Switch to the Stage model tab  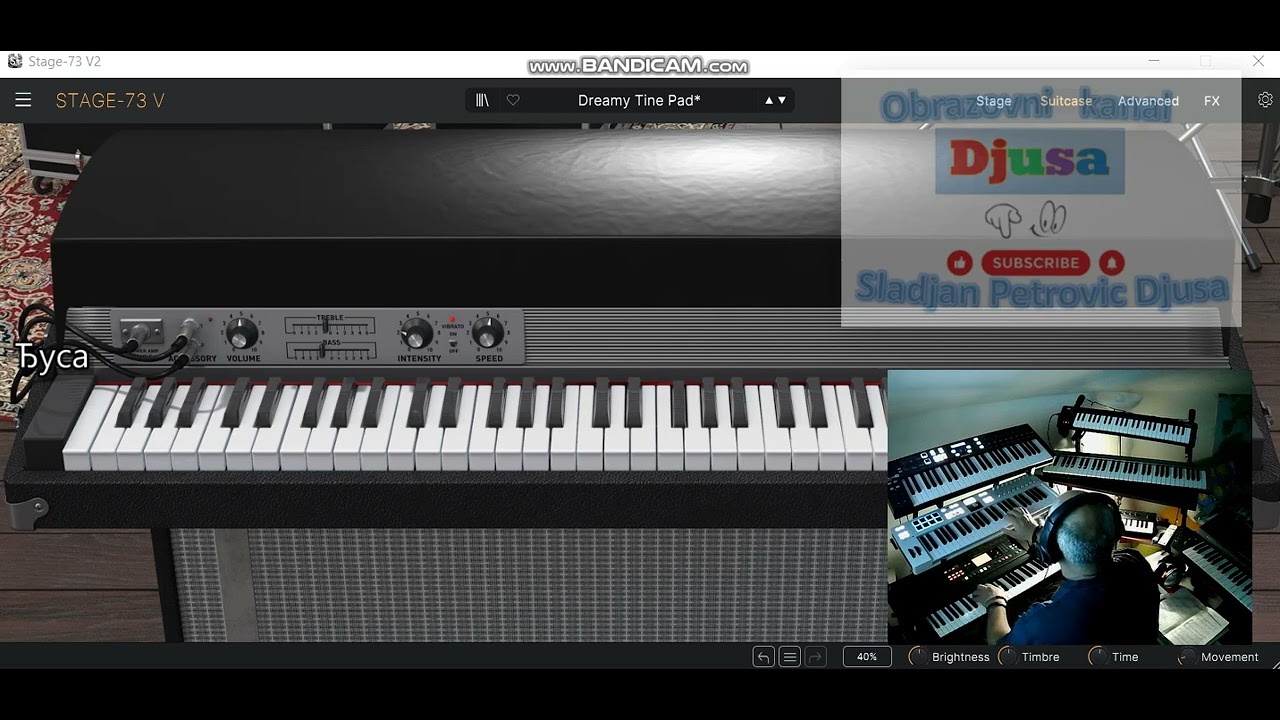tap(993, 101)
